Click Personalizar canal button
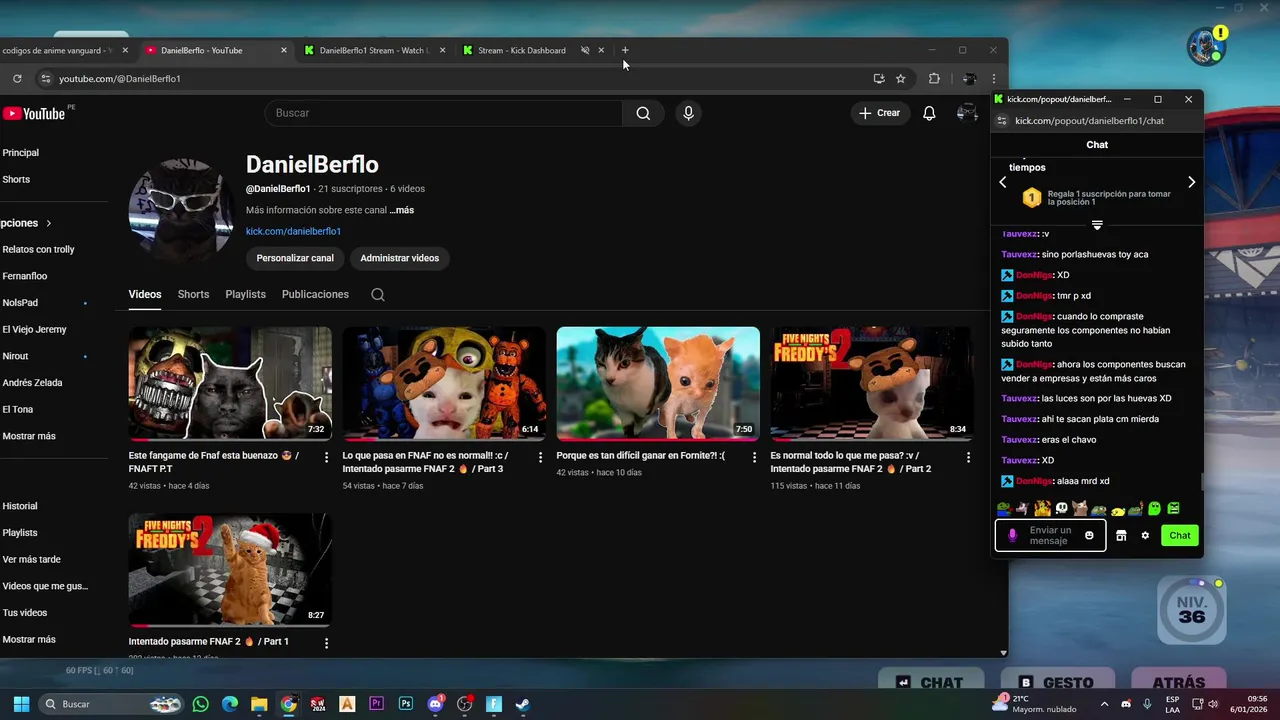 click(x=295, y=258)
